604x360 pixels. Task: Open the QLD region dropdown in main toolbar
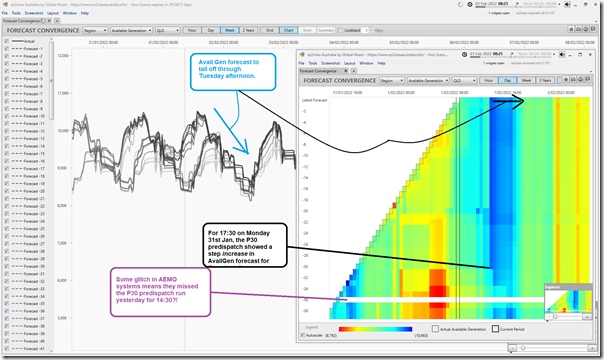[x=168, y=30]
